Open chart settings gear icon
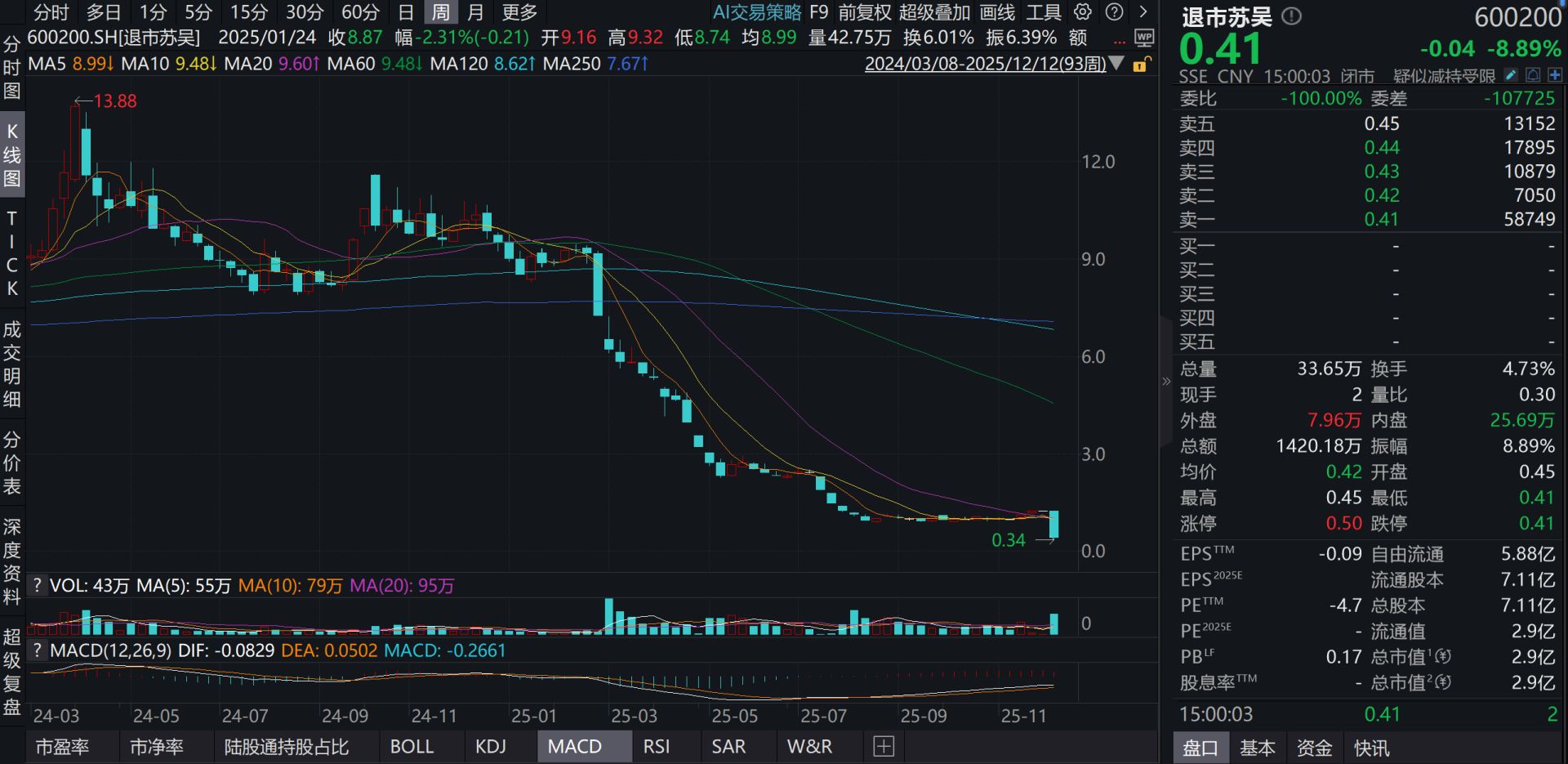 coord(1083,12)
